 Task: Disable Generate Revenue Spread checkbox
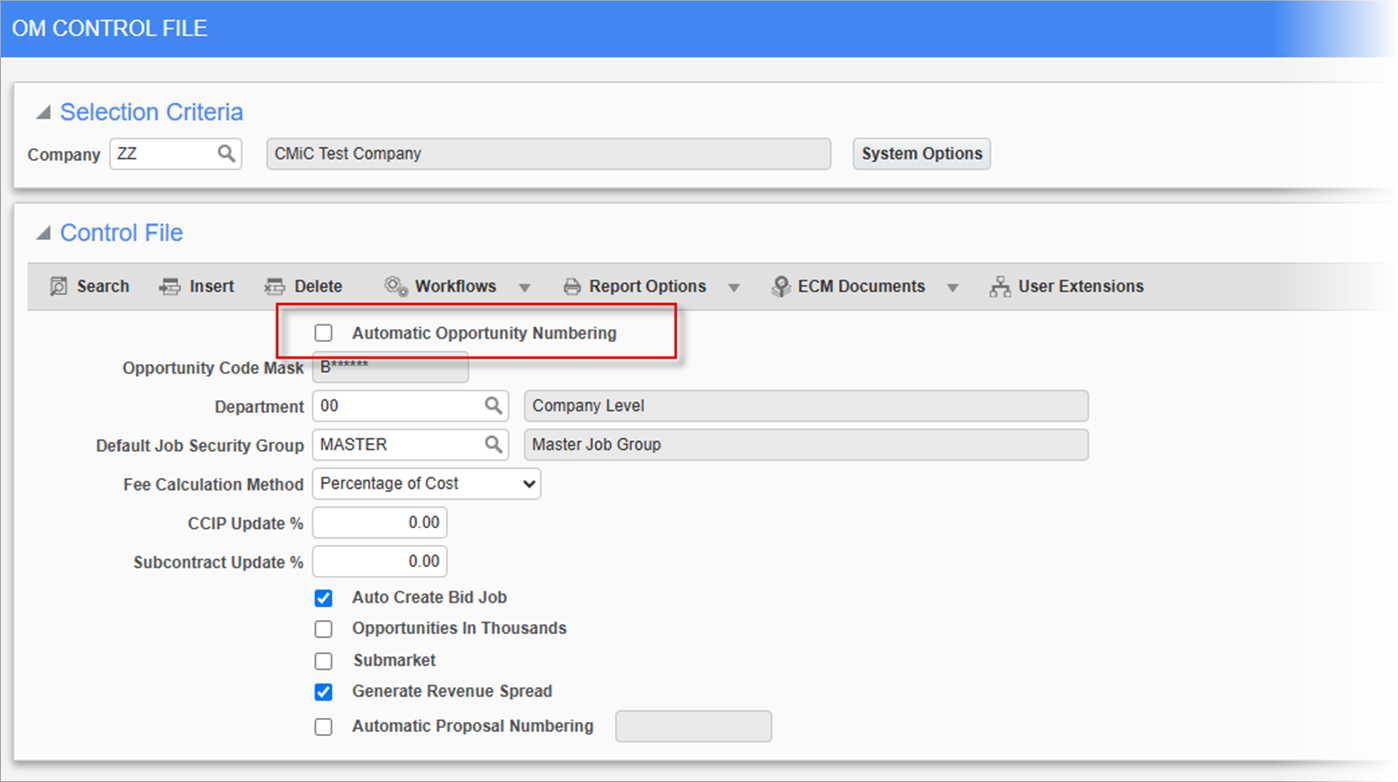[324, 692]
